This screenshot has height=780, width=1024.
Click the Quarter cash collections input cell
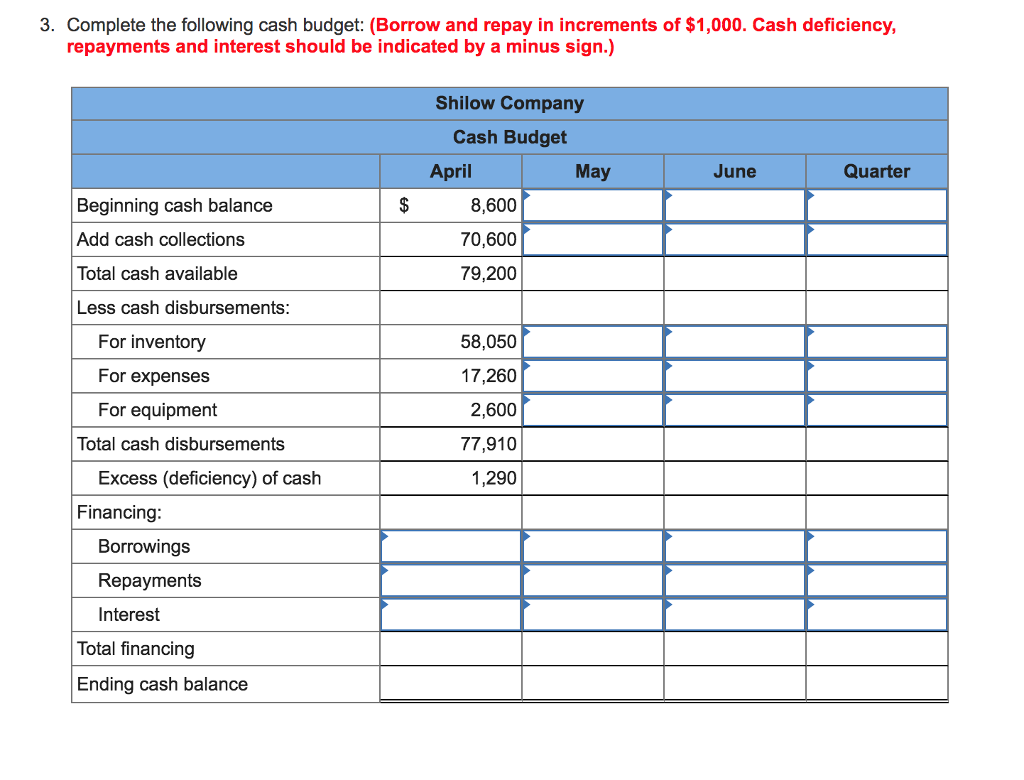pos(876,239)
